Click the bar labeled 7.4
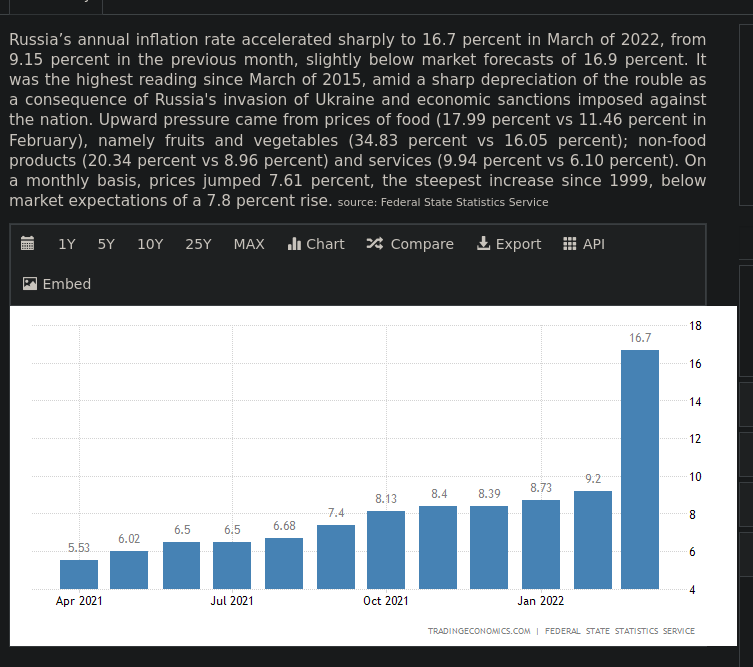The width and height of the screenshot is (753, 667). [336, 557]
